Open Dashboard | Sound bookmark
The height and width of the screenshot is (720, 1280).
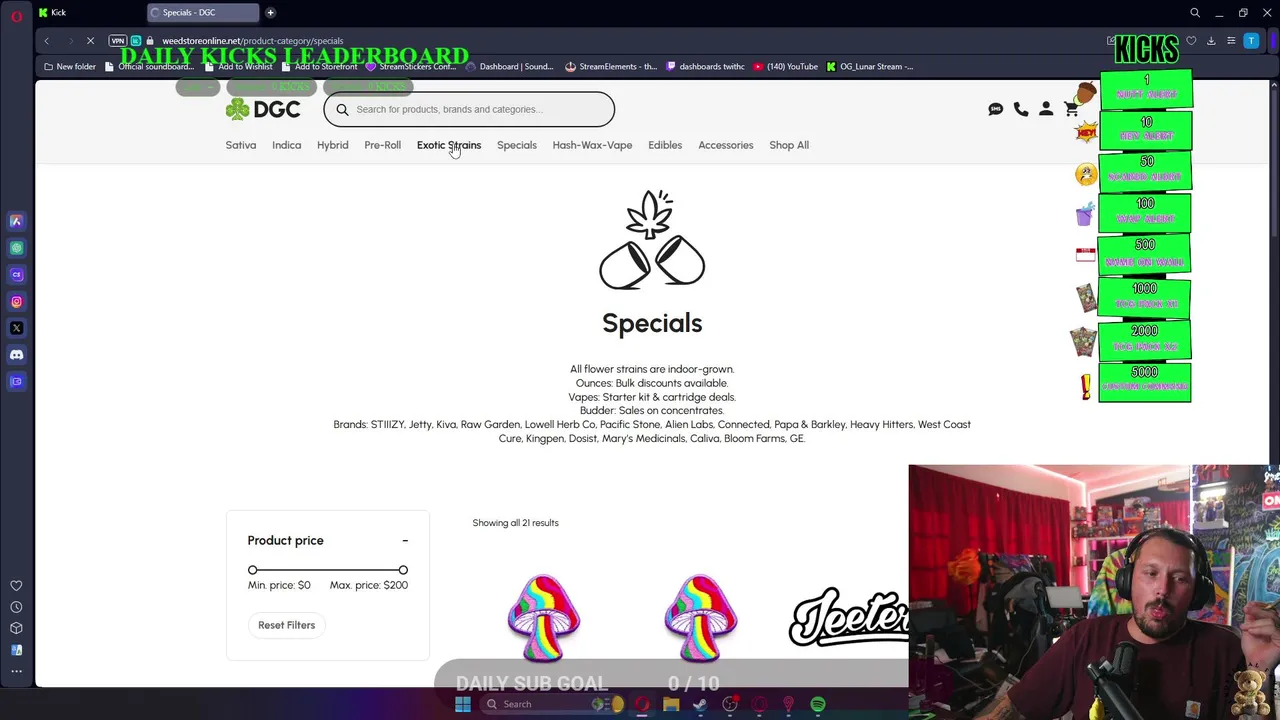click(x=510, y=66)
